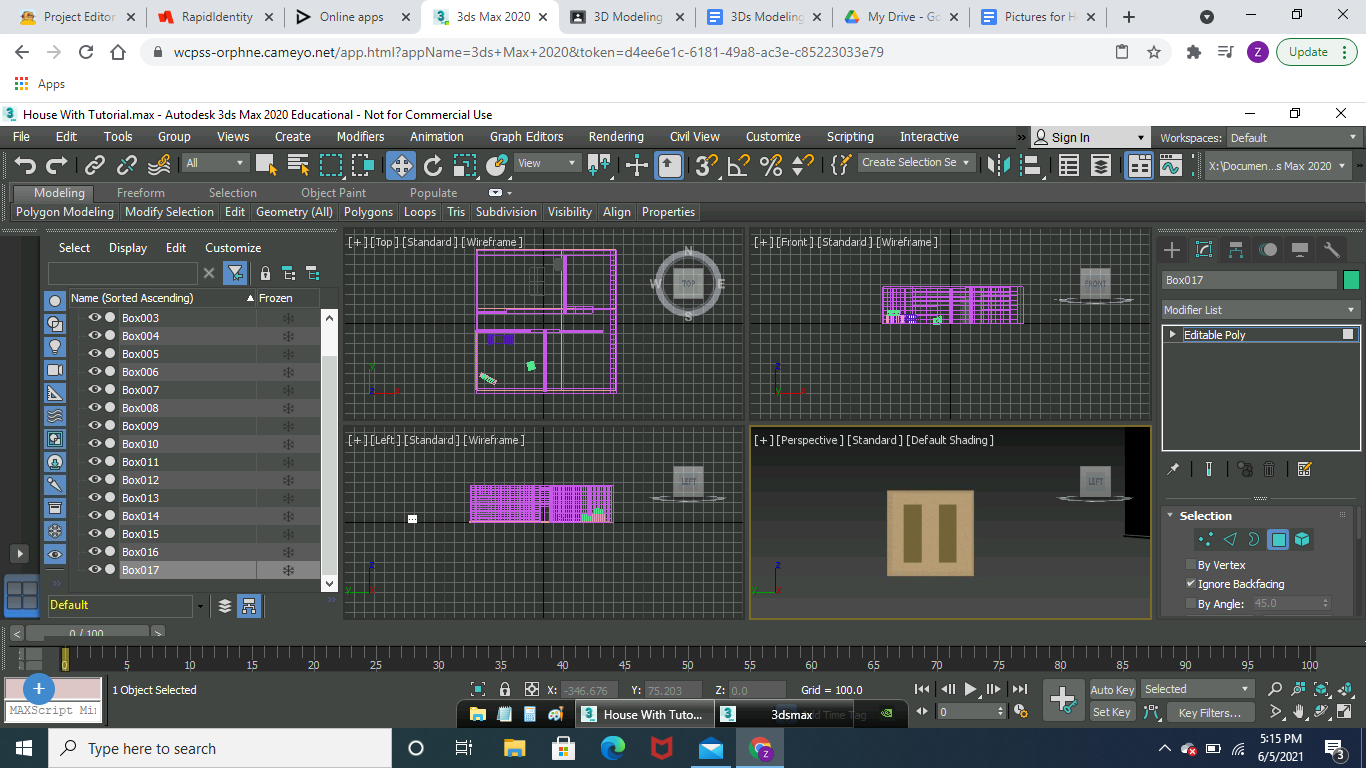Viewport: 1366px width, 768px height.
Task: Click the Geometry (All) ribbon button
Action: click(x=294, y=212)
